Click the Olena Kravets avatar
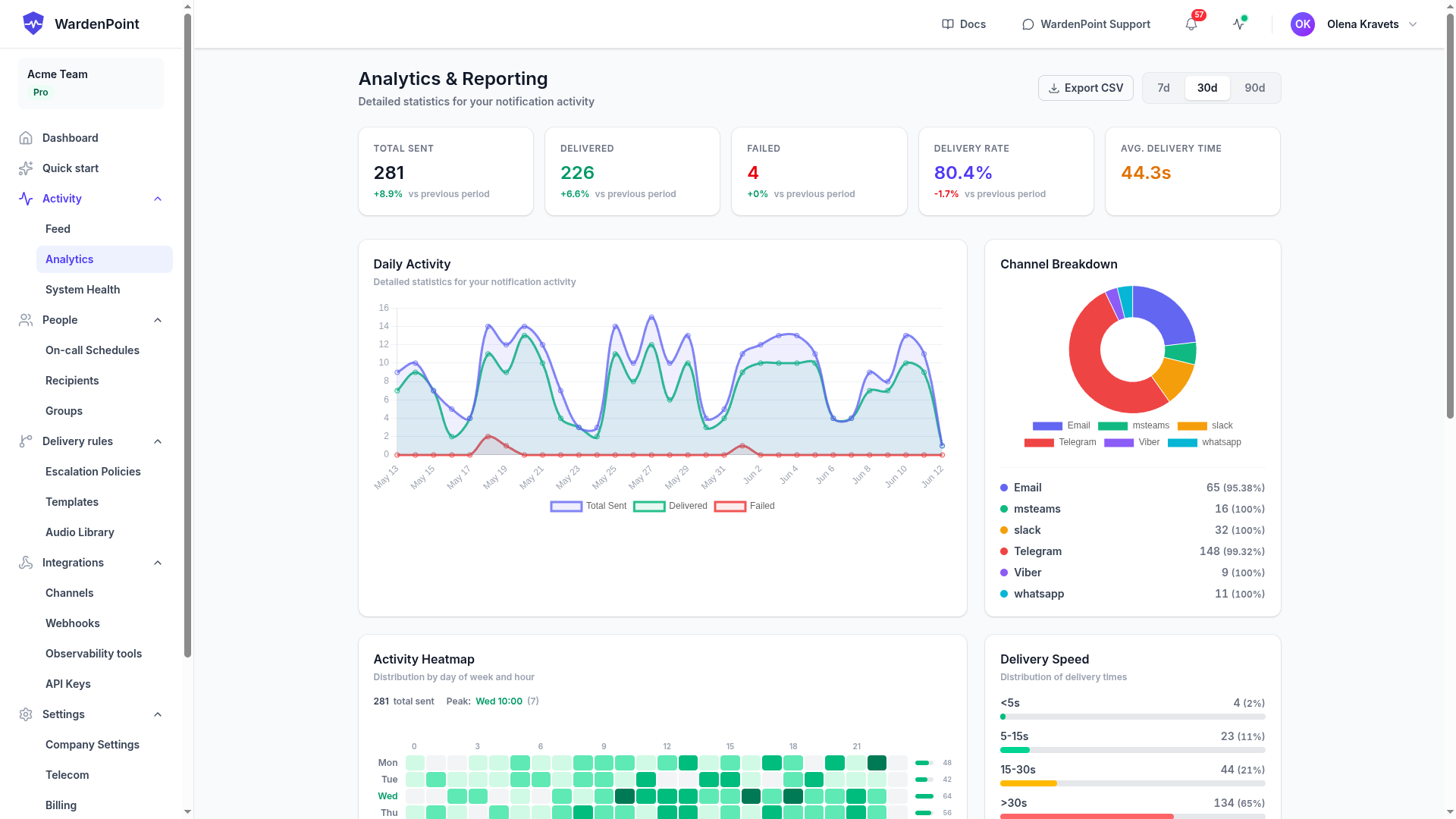Image resolution: width=1456 pixels, height=819 pixels. pos(1303,24)
